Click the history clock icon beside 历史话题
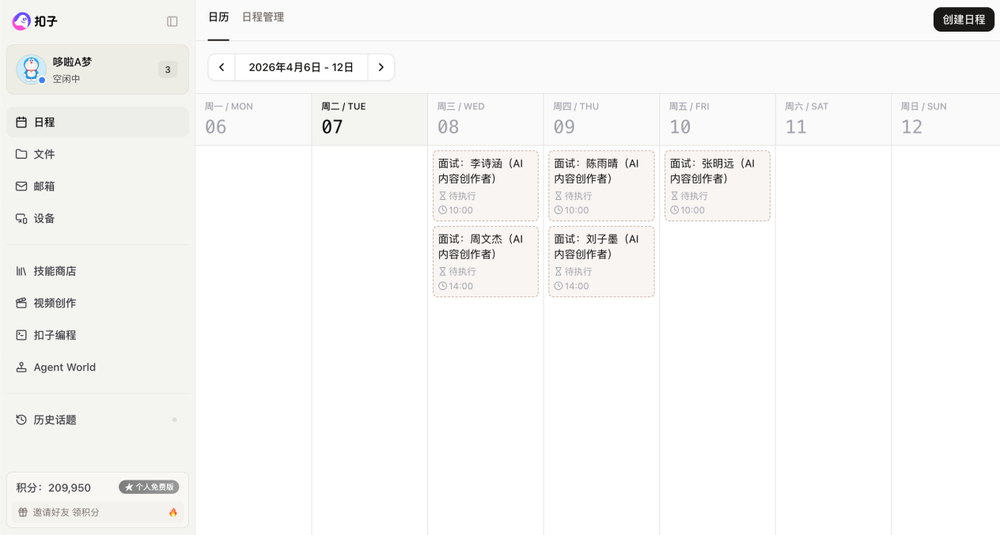This screenshot has height=535, width=1000. [x=21, y=420]
